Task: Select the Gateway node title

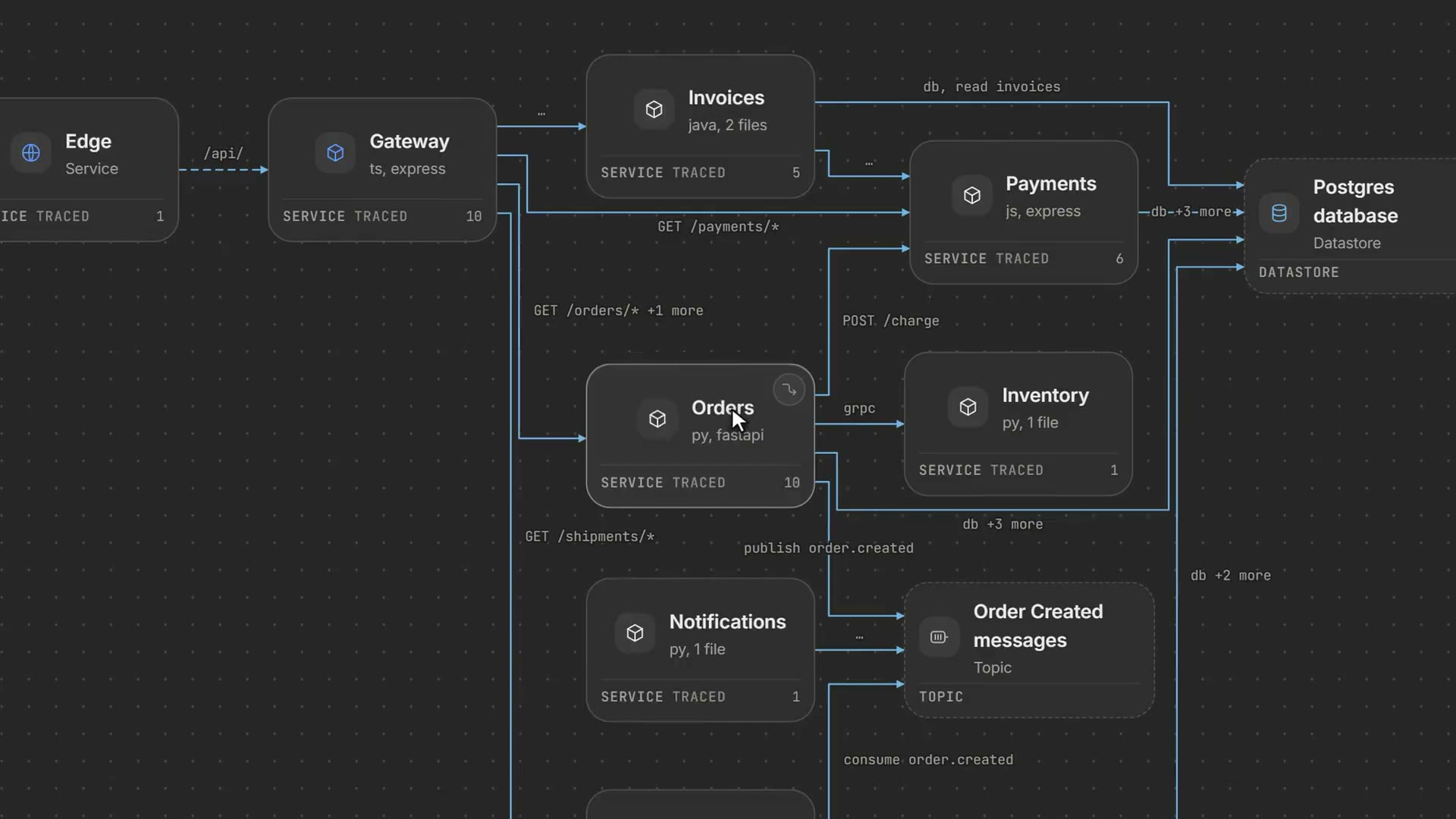Action: pyautogui.click(x=409, y=142)
